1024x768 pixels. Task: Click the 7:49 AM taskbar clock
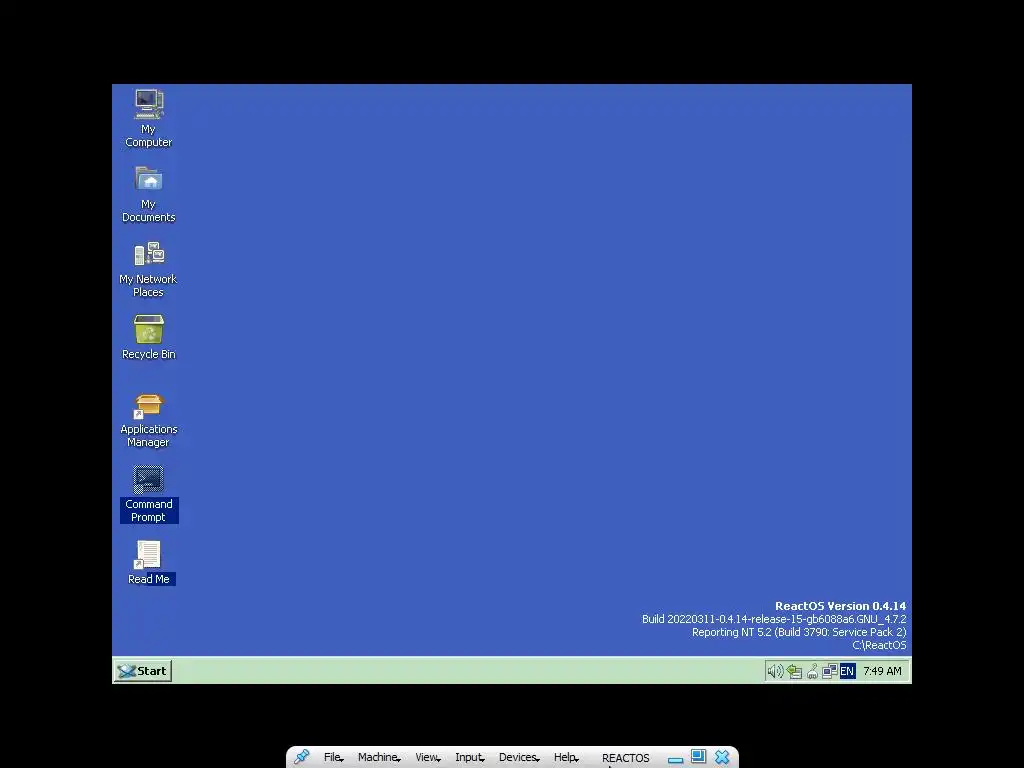[x=882, y=671]
